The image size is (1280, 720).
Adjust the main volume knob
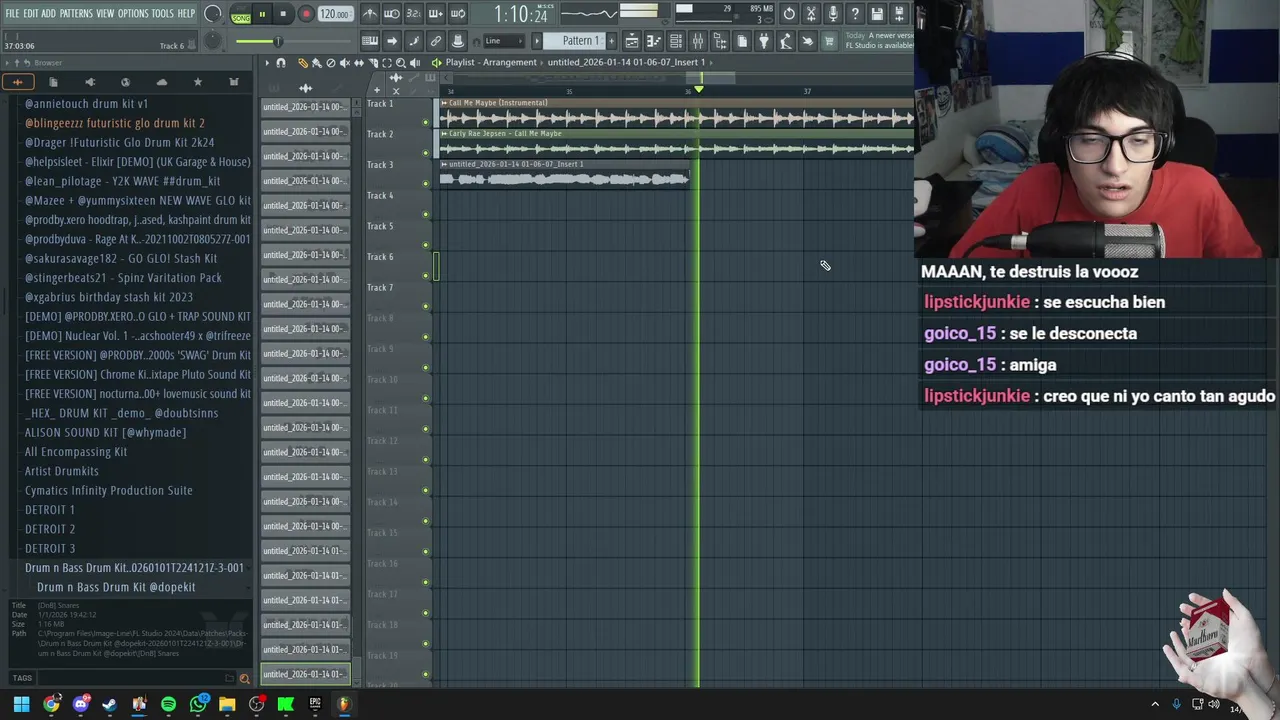[x=213, y=14]
